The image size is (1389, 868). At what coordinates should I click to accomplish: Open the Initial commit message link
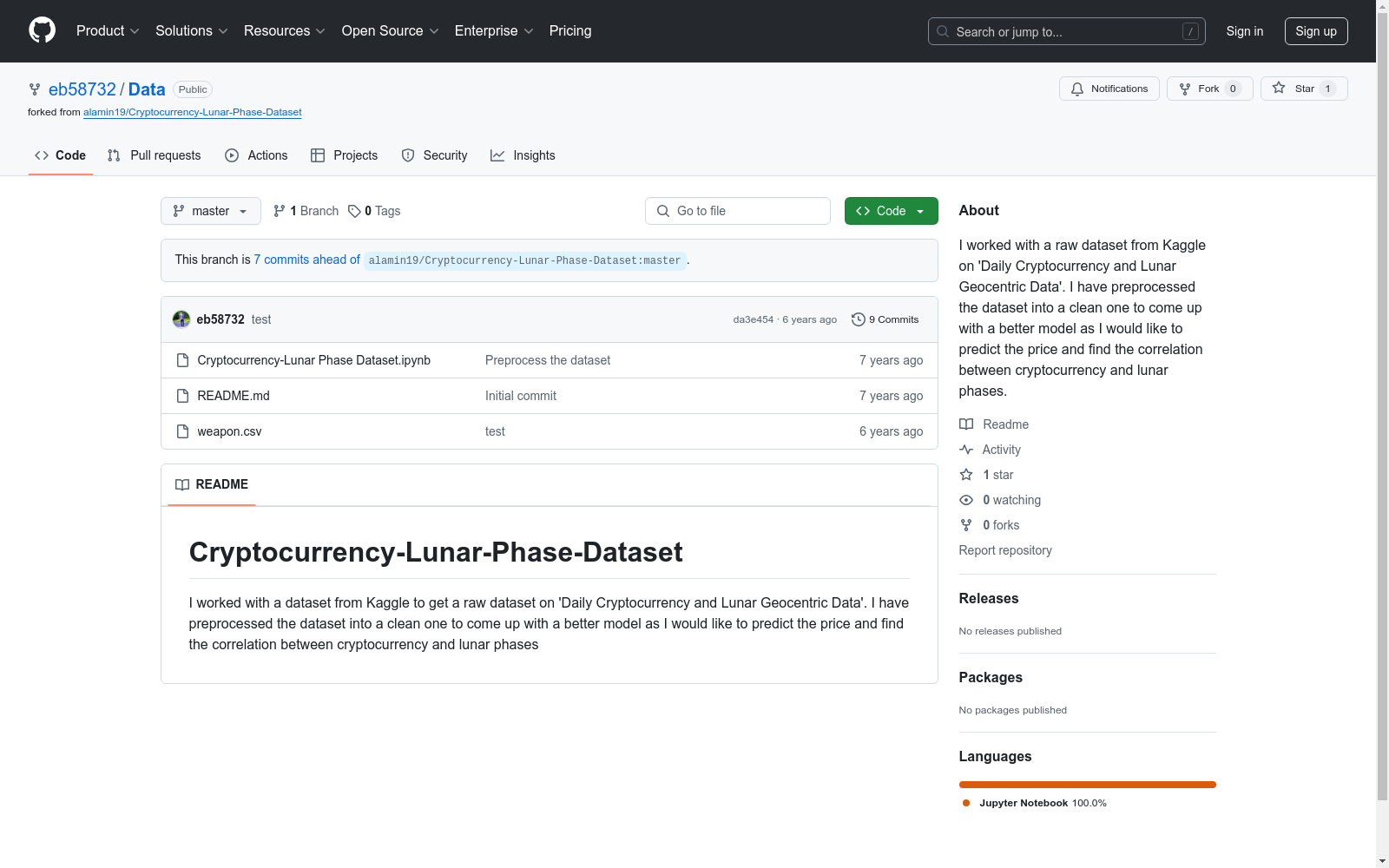[521, 396]
